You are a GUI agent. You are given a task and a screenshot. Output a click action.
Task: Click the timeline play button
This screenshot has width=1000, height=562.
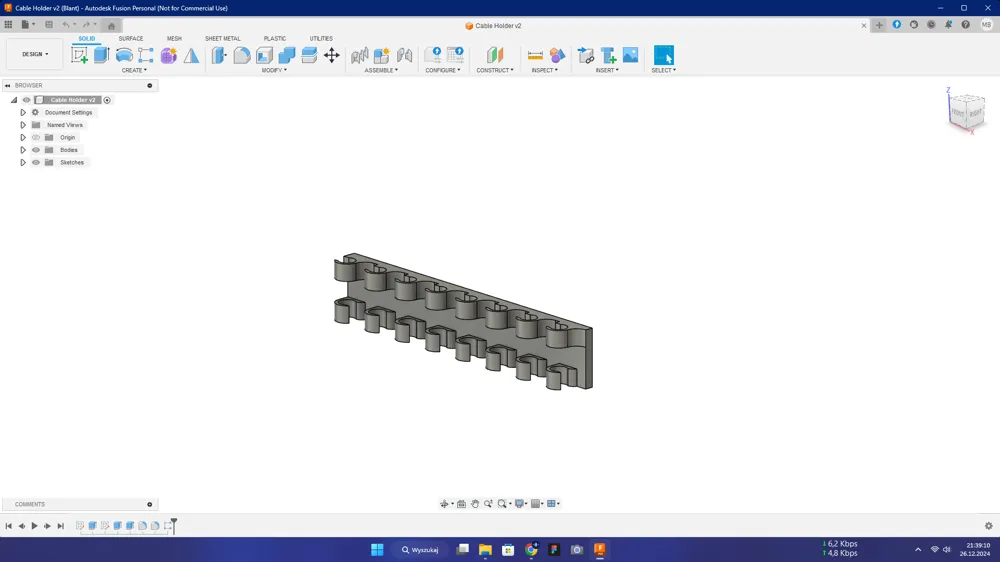34,526
